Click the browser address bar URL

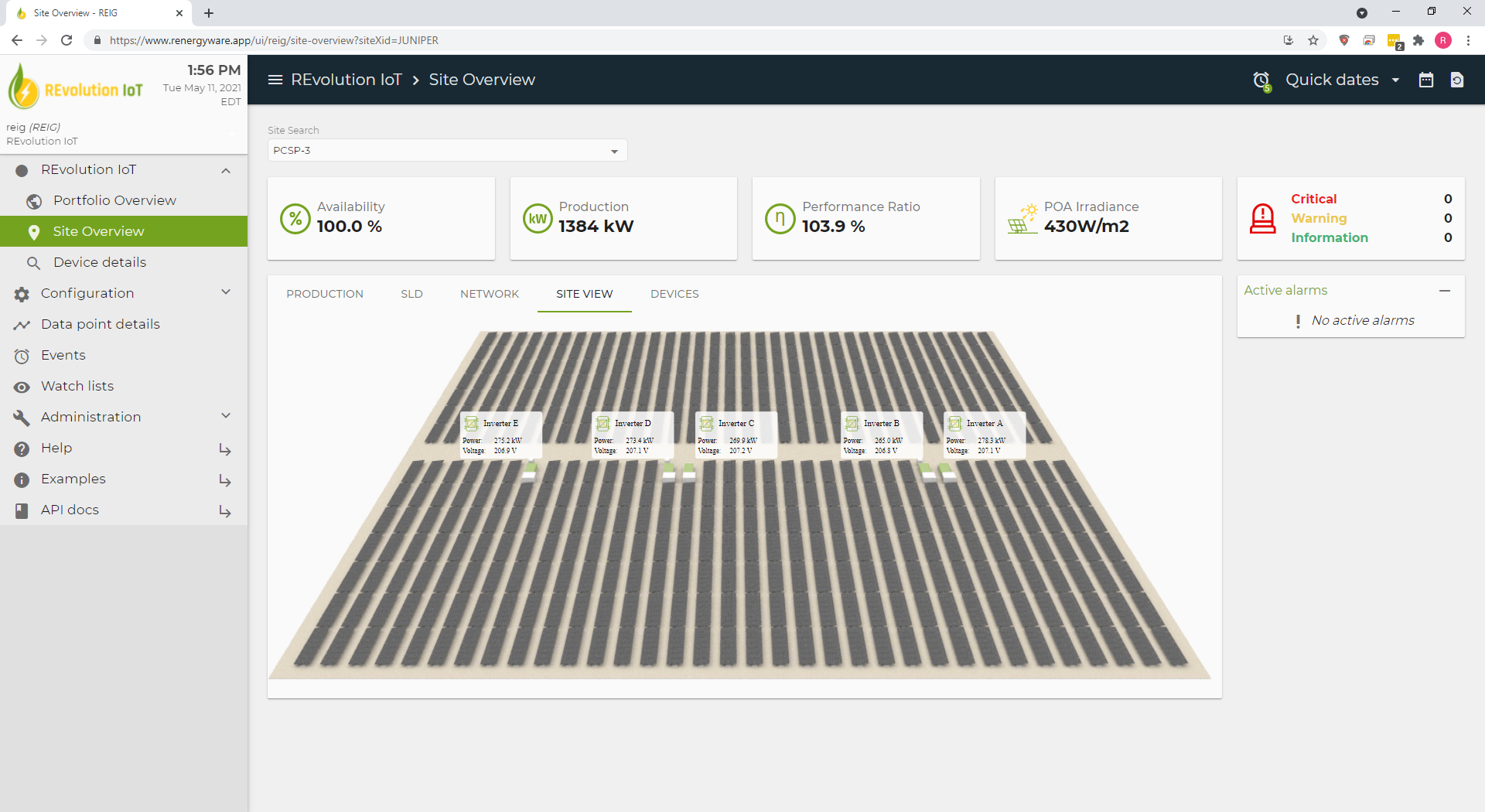click(x=274, y=40)
